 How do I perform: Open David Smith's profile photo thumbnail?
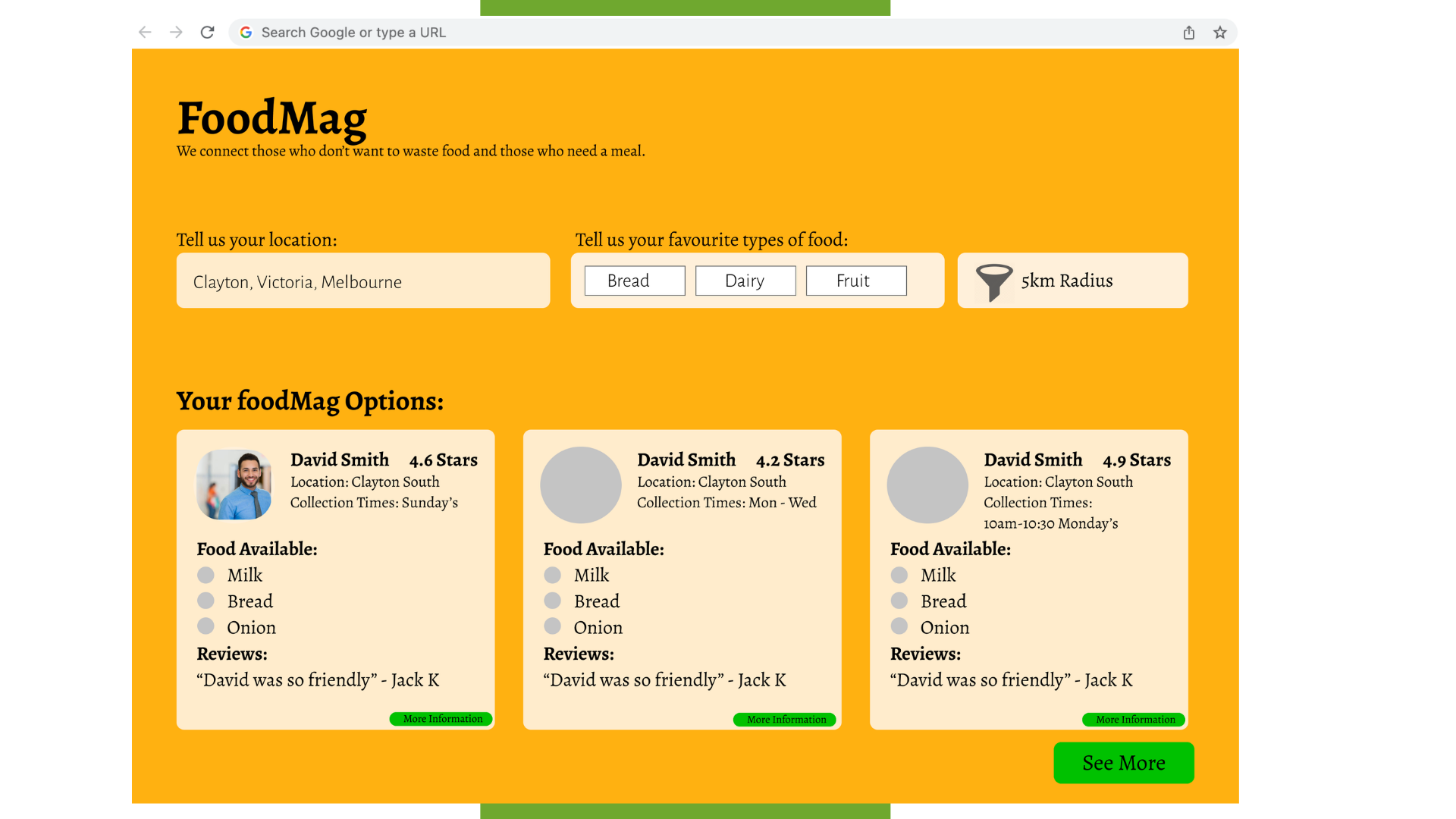[234, 485]
